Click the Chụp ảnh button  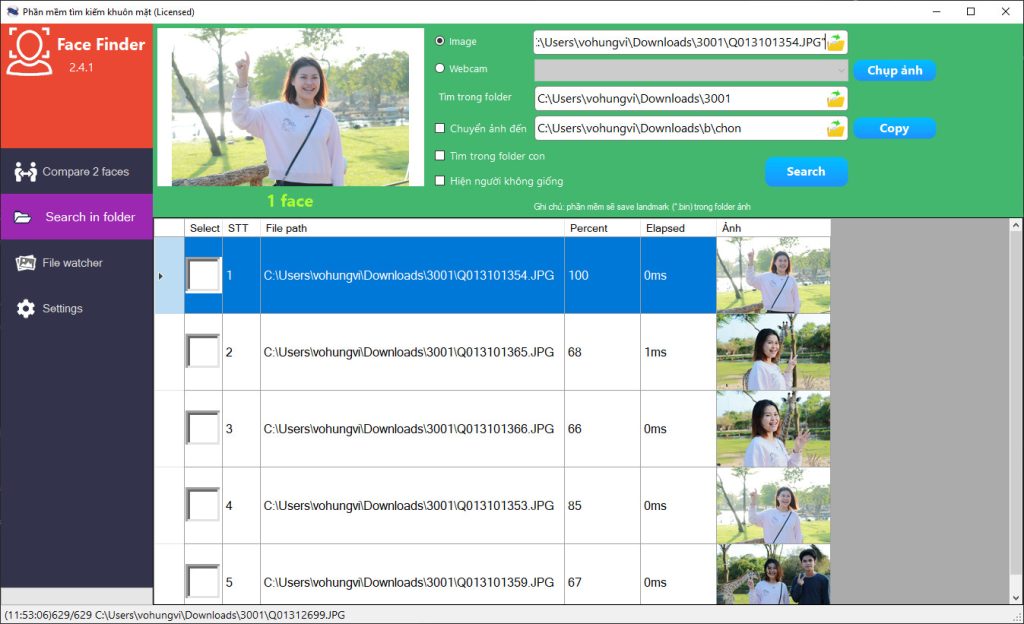point(894,69)
